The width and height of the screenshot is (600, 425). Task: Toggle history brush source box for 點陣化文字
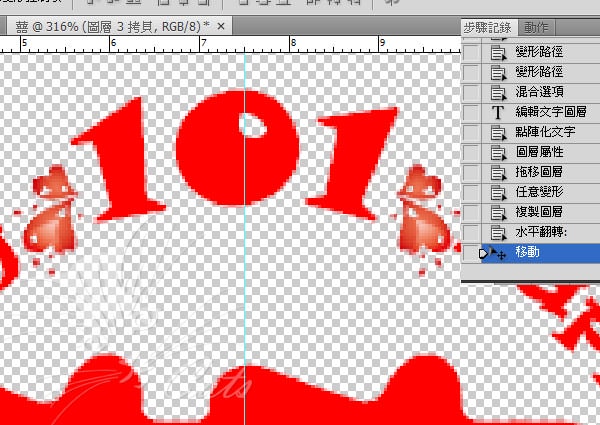pos(472,132)
